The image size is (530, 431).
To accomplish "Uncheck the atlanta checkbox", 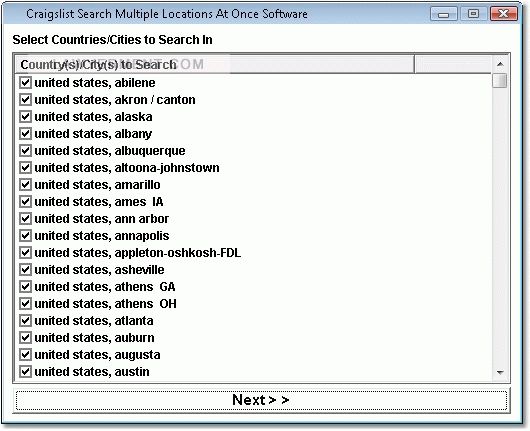I will coord(25,320).
